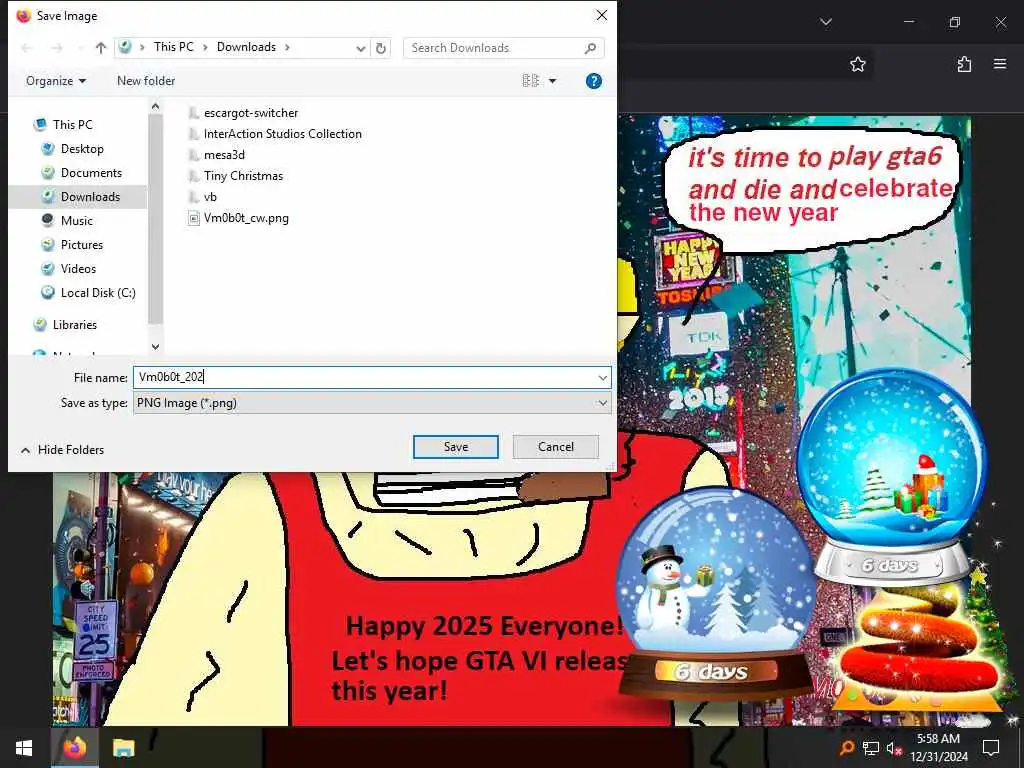Create a New folder
1024x768 pixels.
[x=146, y=81]
